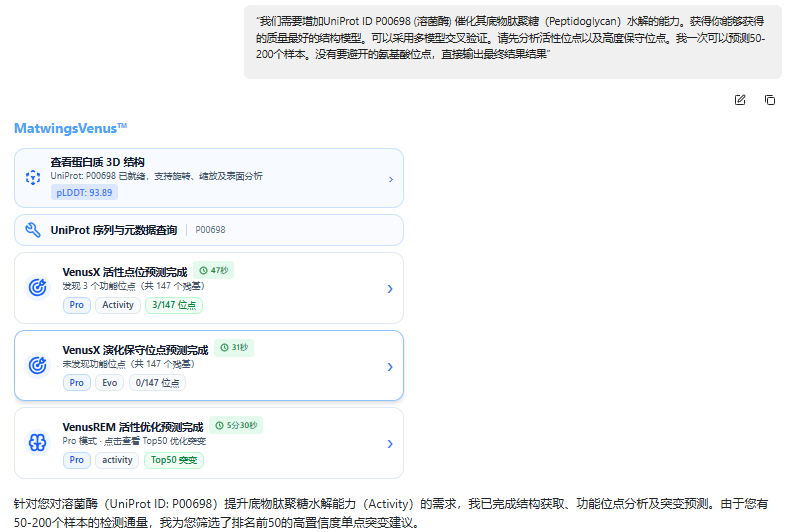Image resolution: width=808 pixels, height=532 pixels.
Task: Click the brain icon on VenusREM card
Action: [38, 442]
